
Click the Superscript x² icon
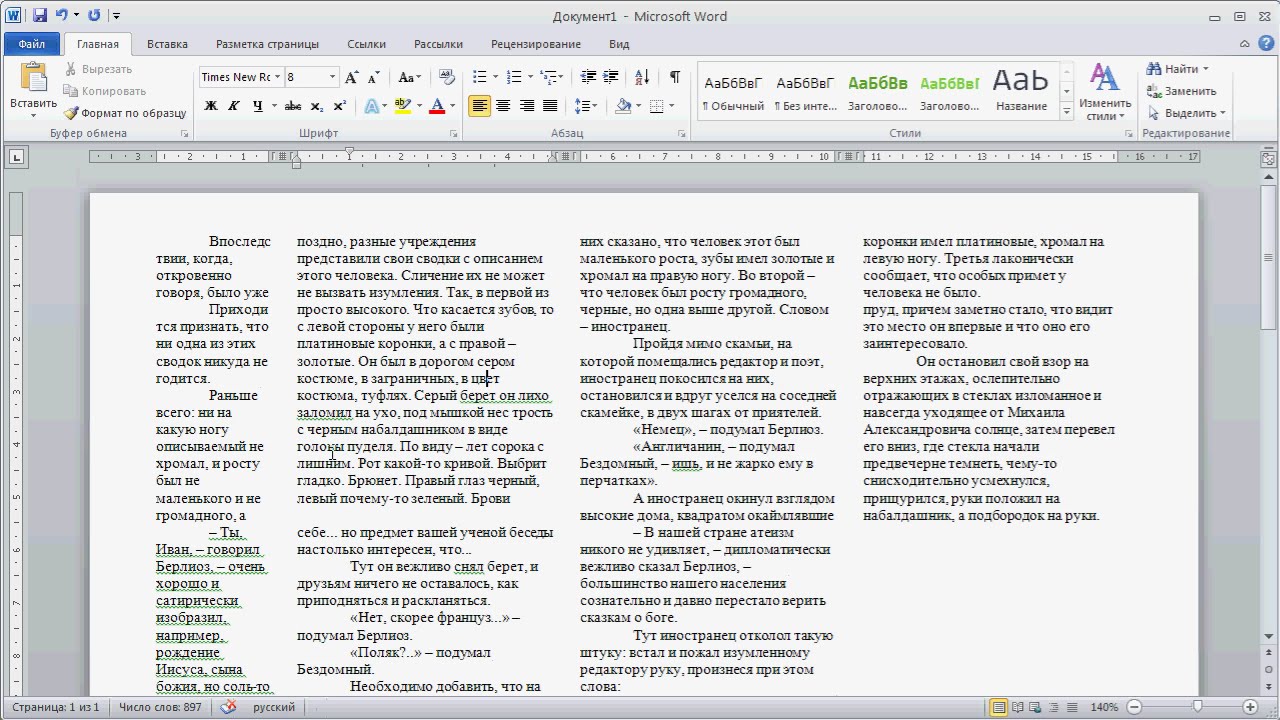coord(339,106)
